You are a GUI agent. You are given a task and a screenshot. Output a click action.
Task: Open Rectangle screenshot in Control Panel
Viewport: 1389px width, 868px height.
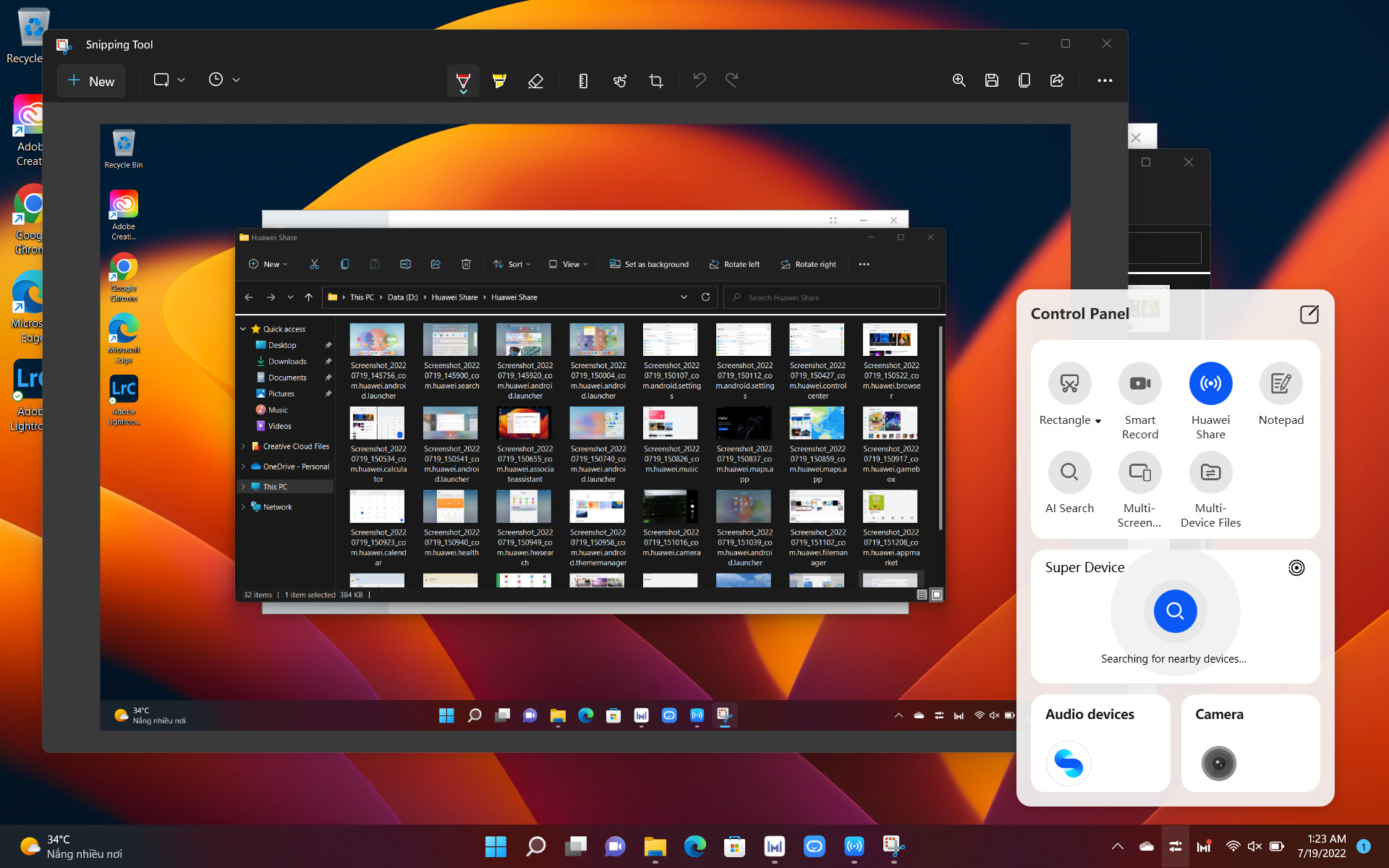1069,383
